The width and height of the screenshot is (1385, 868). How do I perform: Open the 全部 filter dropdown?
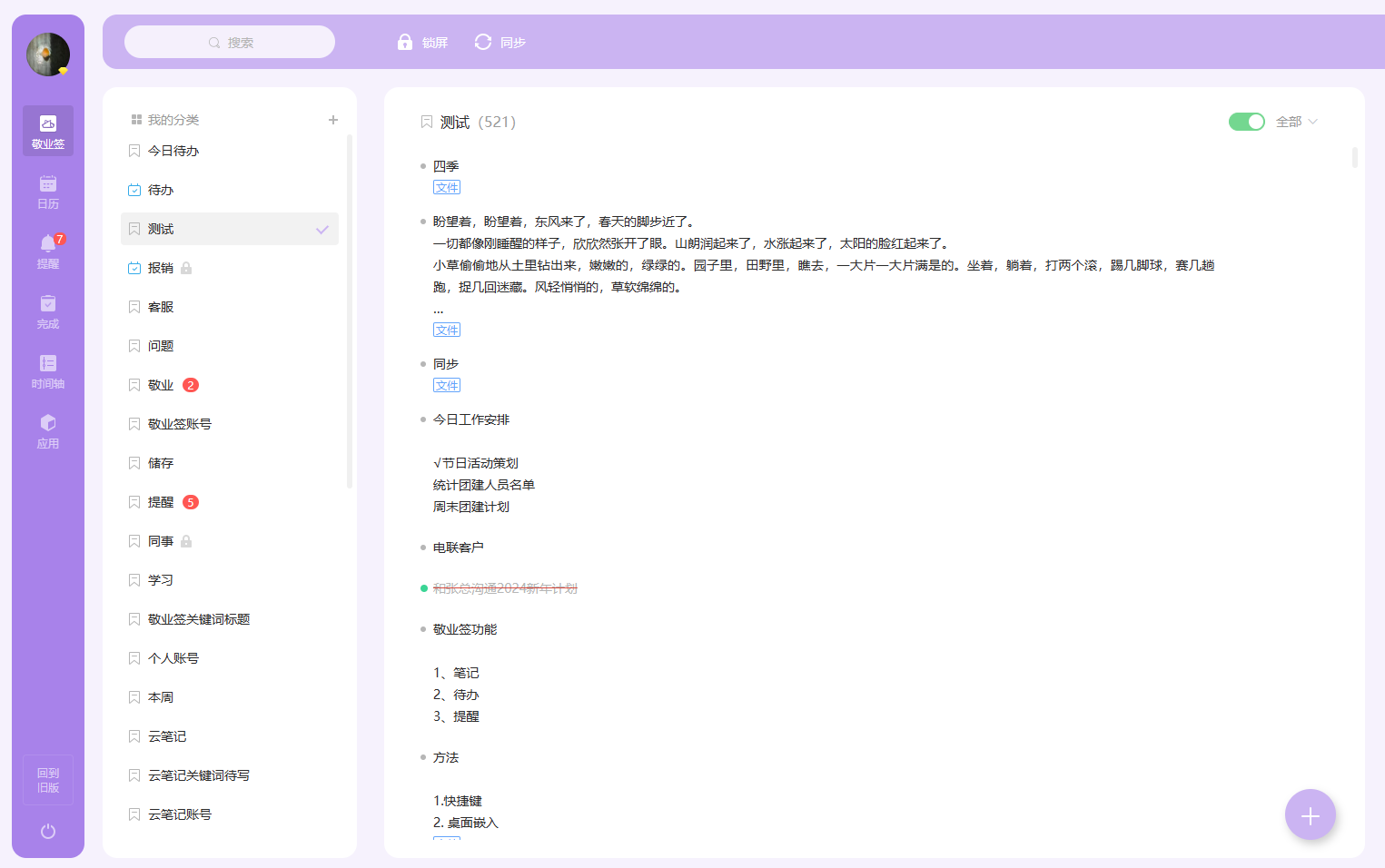[1296, 122]
